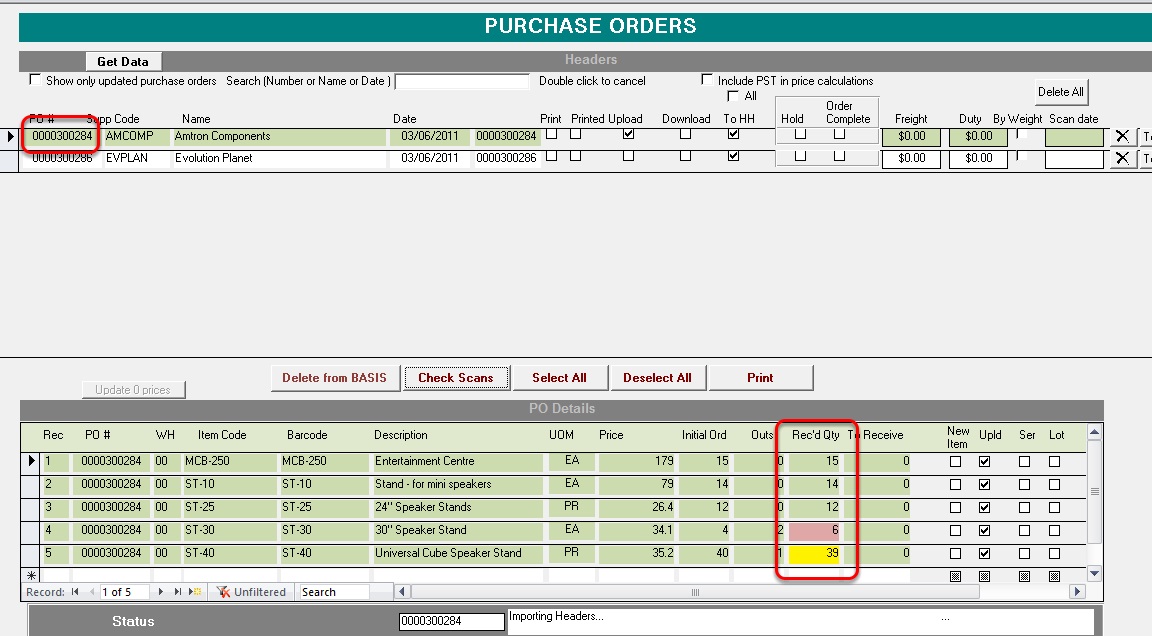Jump to last record arrow
Viewport: 1152px width, 636px height.
click(x=178, y=592)
